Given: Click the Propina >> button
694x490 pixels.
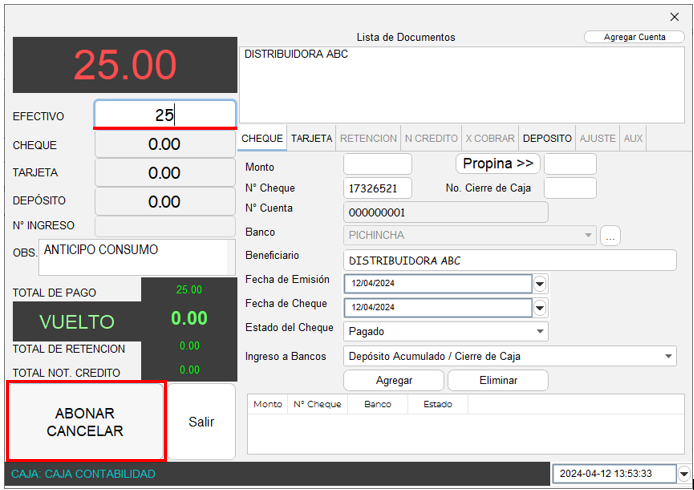Looking at the screenshot, I should click(x=498, y=163).
